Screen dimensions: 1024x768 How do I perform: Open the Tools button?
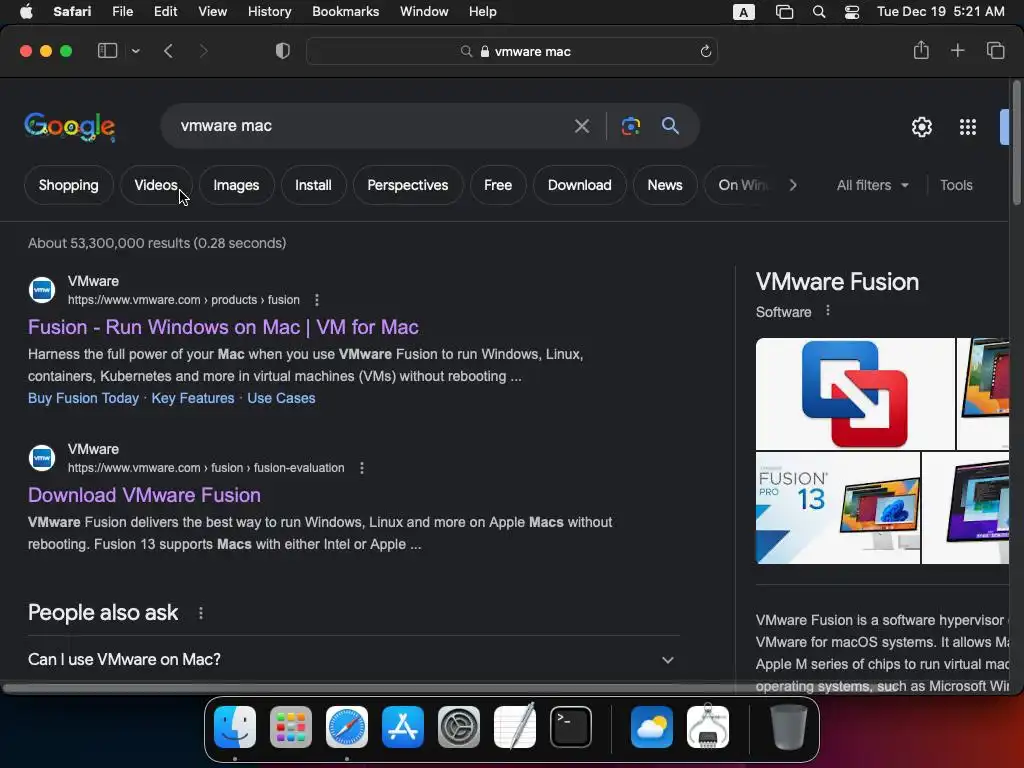click(x=956, y=185)
